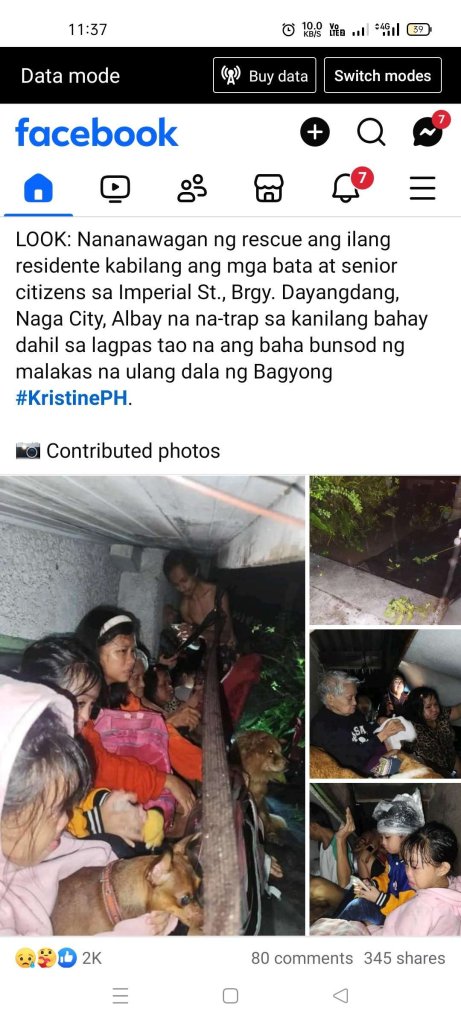View the 2K reactions list

58,958
